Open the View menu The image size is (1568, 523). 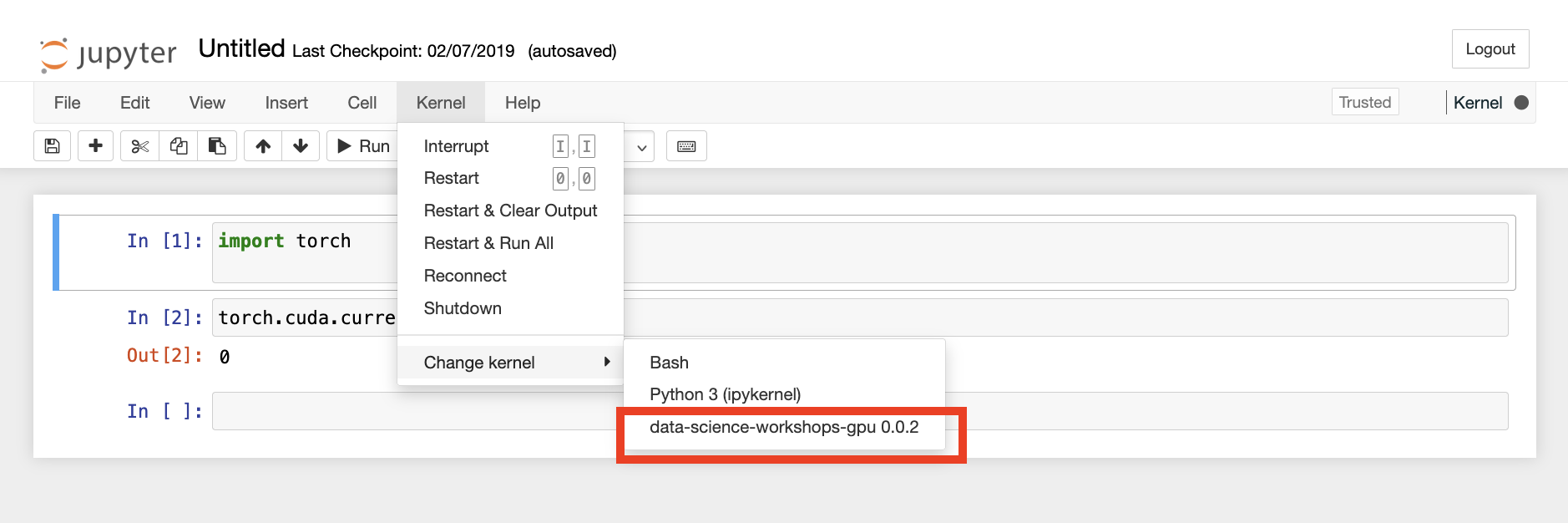pos(207,103)
